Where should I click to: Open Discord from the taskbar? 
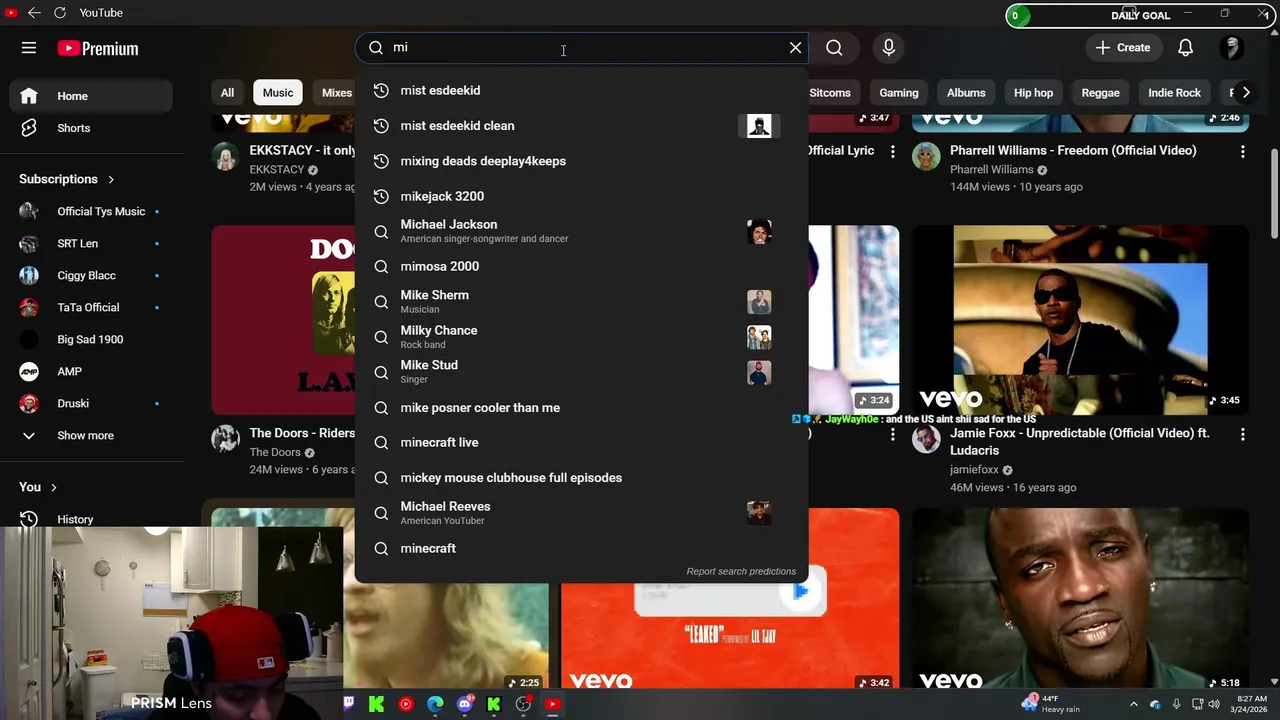pyautogui.click(x=464, y=704)
